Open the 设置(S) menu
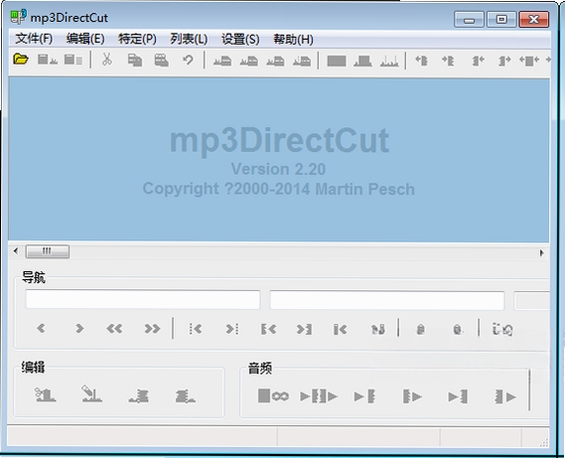This screenshot has width=565, height=458. pos(240,39)
